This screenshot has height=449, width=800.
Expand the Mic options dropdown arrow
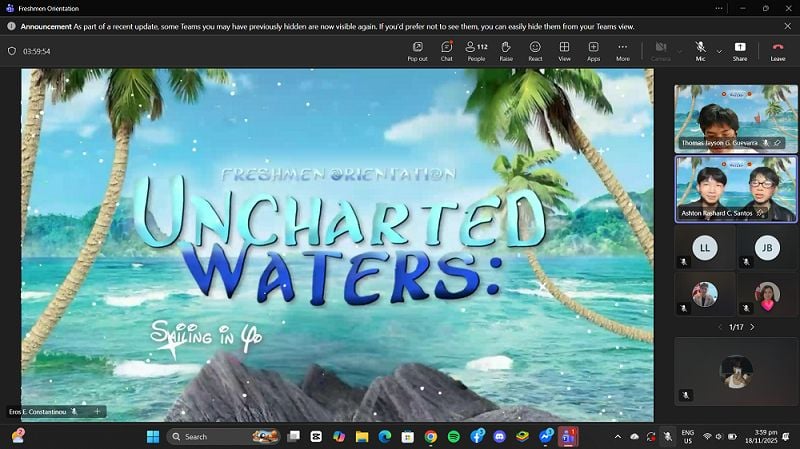pyautogui.click(x=719, y=51)
